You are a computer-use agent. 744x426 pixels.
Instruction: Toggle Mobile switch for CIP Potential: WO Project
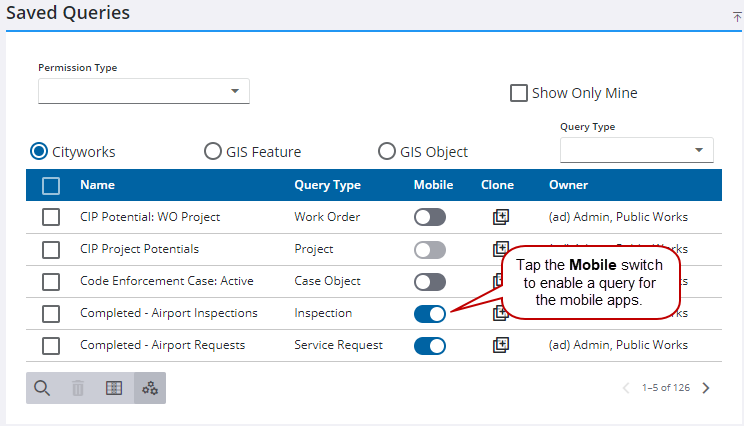(x=430, y=217)
